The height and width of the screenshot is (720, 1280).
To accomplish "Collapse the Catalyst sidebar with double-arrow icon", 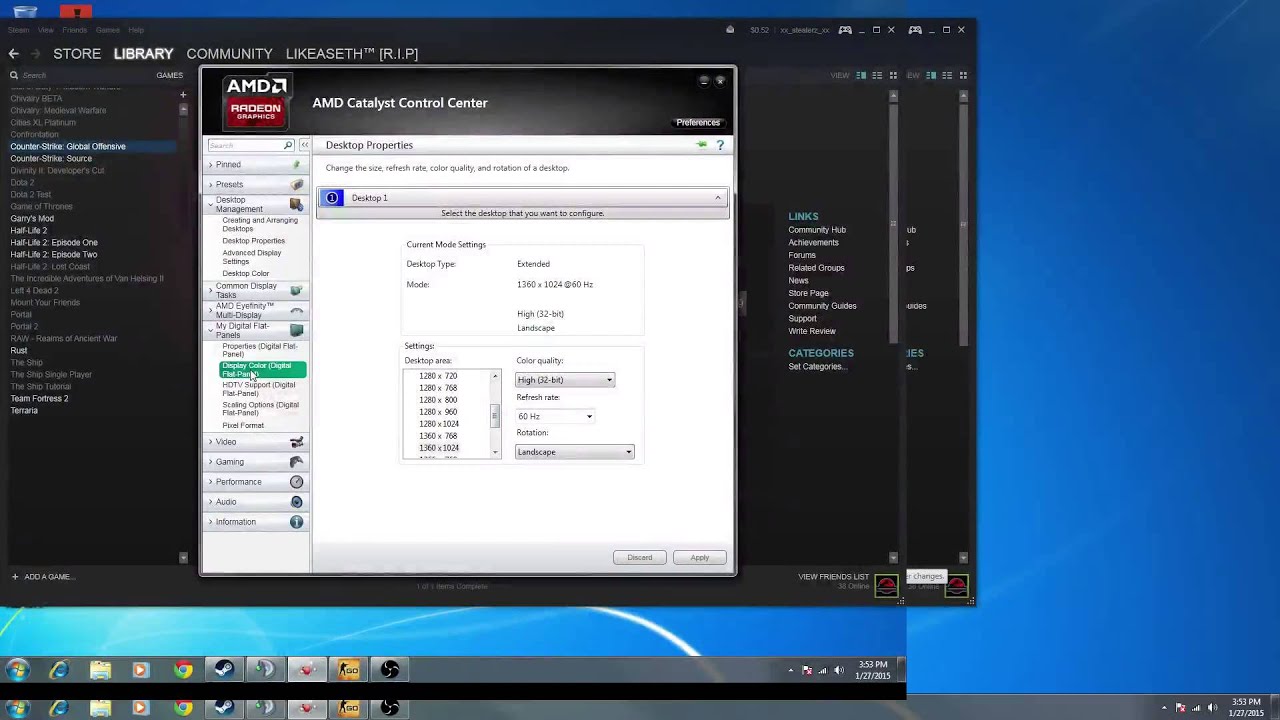I will tap(304, 145).
